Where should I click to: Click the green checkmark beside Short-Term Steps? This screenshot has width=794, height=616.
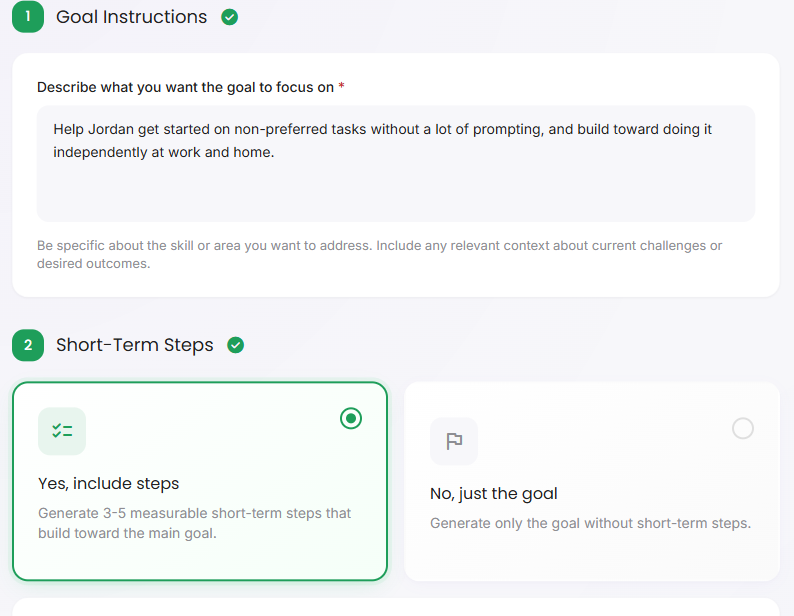[x=235, y=345]
